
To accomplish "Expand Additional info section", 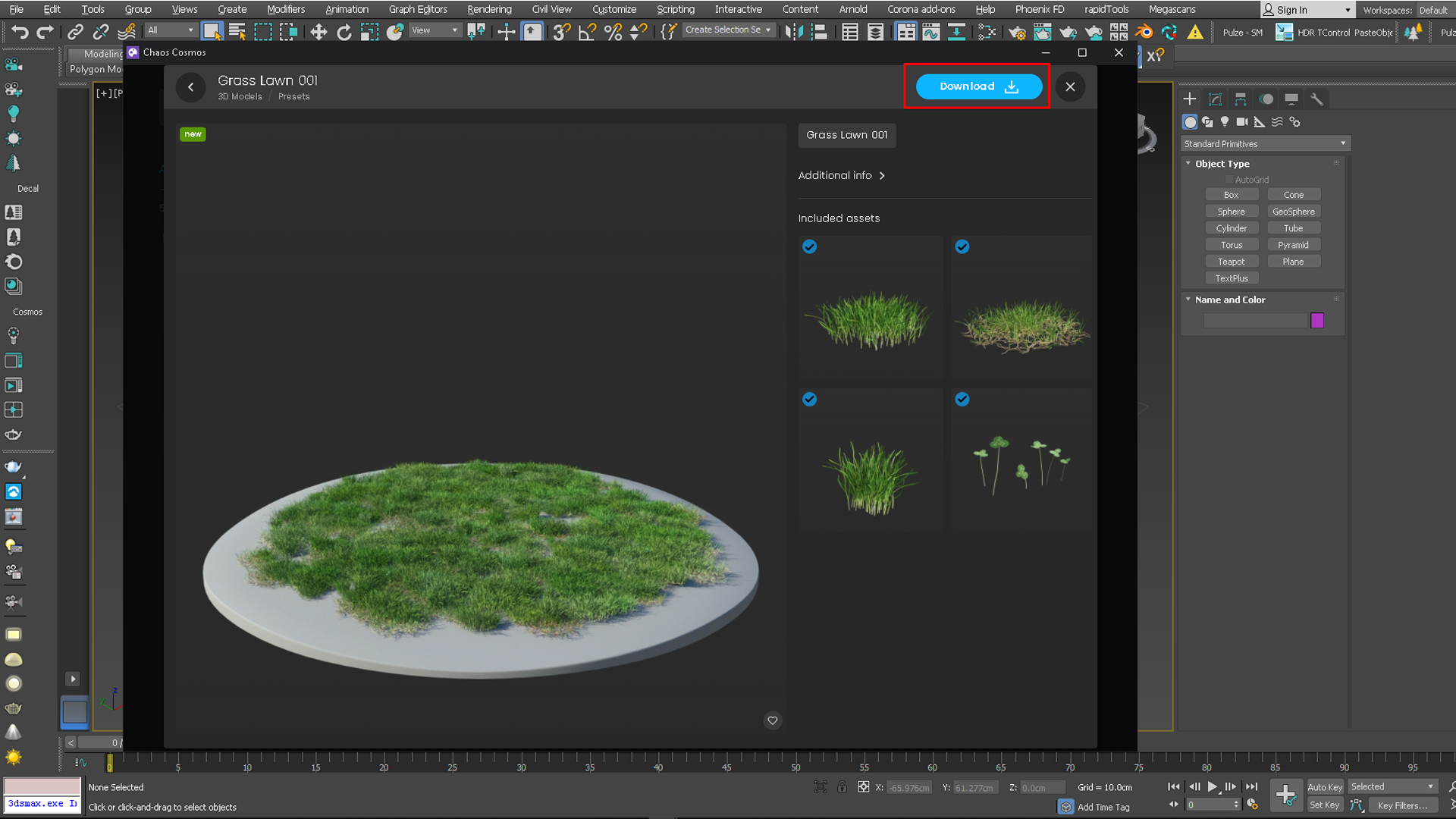I will pos(842,175).
